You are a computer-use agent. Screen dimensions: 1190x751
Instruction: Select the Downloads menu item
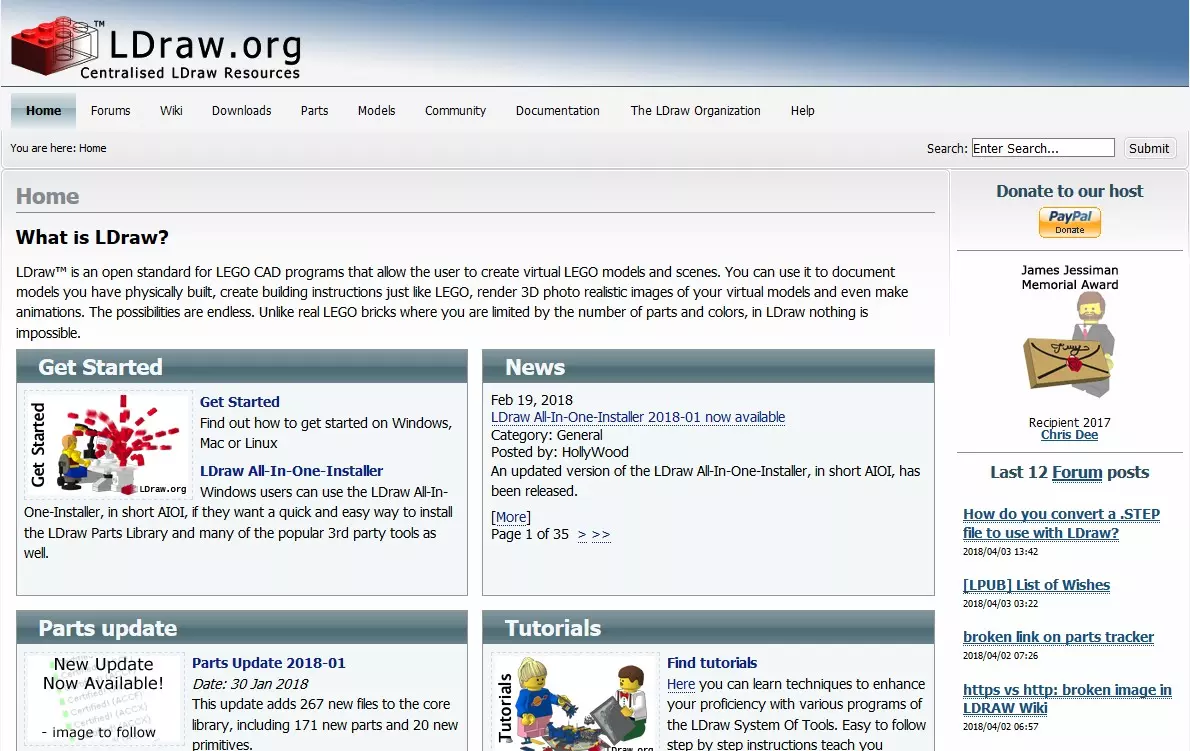click(241, 111)
